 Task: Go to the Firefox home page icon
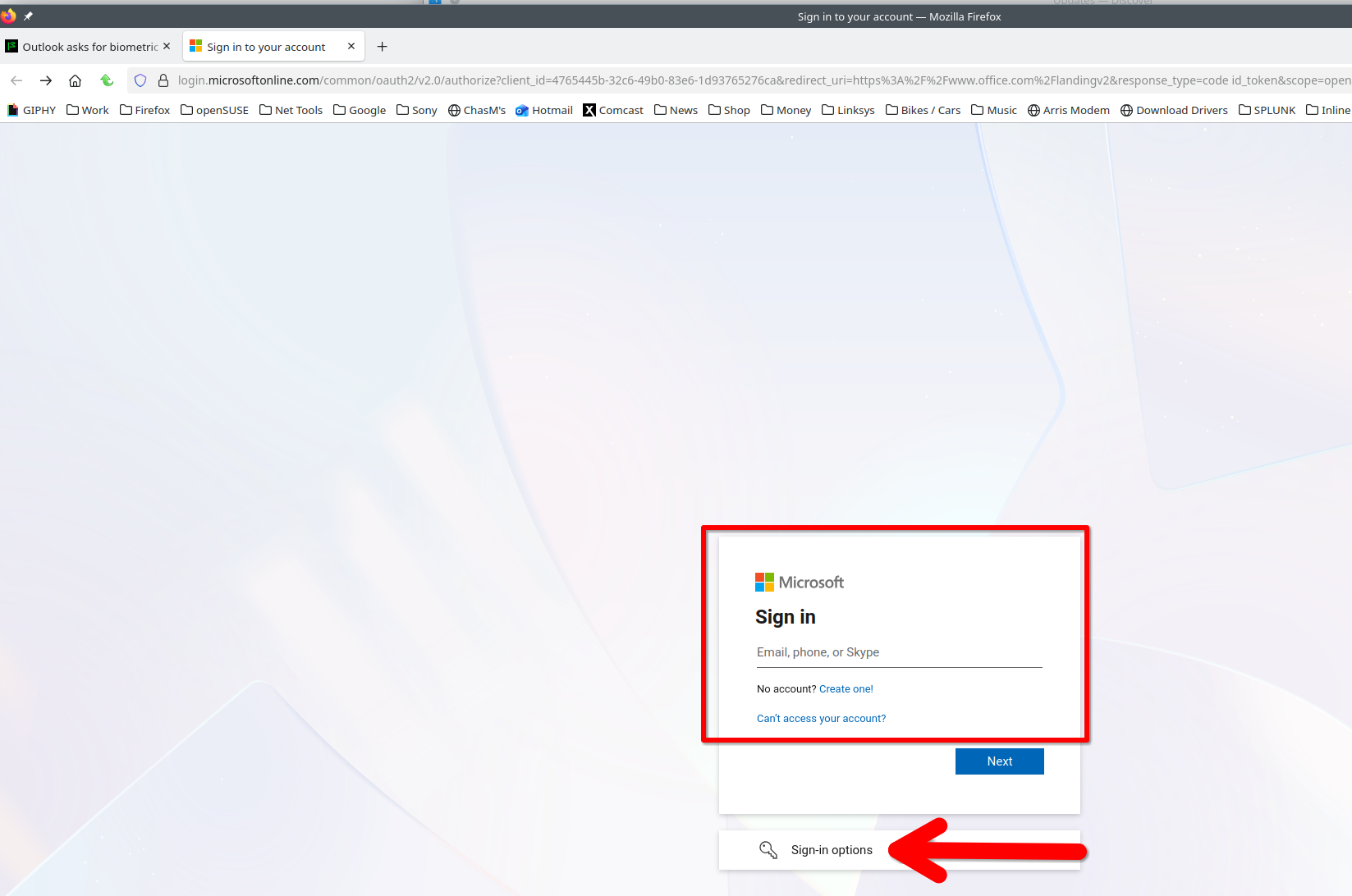click(75, 80)
